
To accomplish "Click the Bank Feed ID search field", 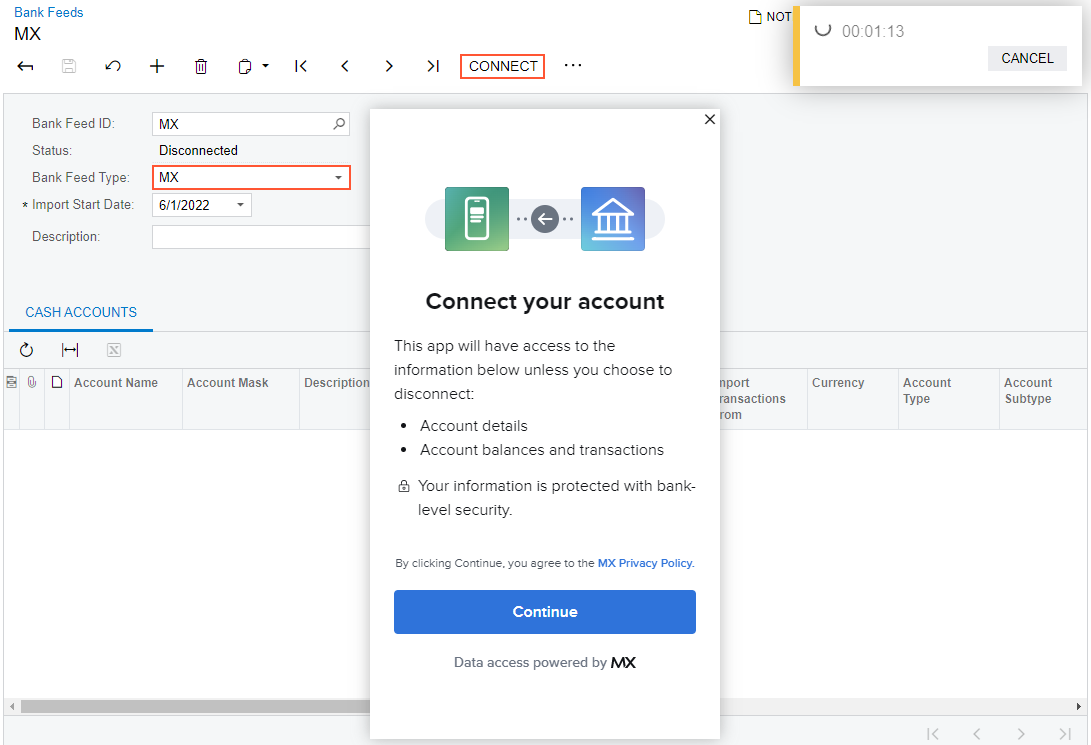I will [242, 124].
